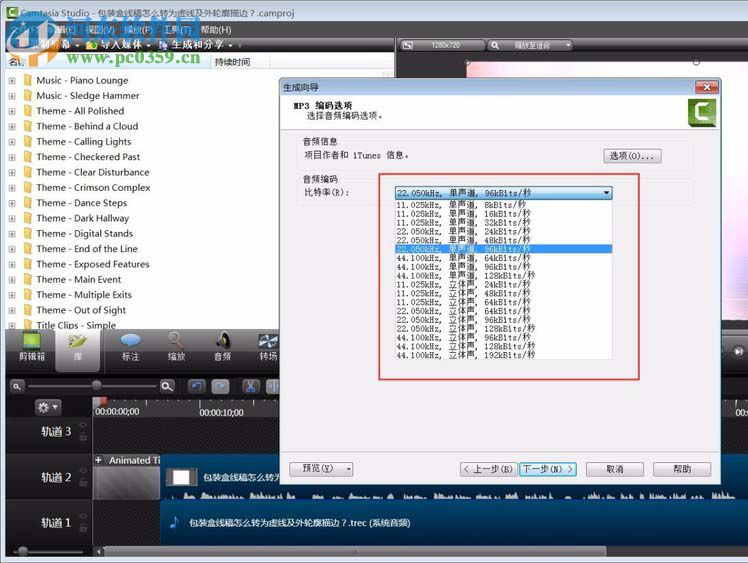This screenshot has height=563, width=748.
Task: Cancel the production wizard (取消)
Action: click(x=615, y=469)
